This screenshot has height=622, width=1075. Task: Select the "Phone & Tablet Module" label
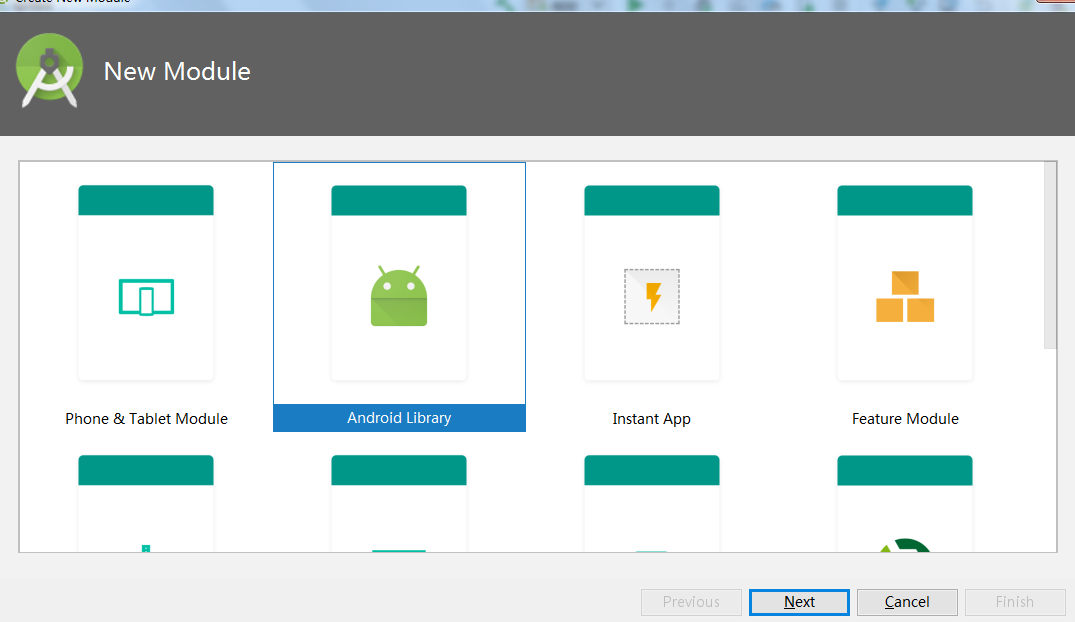coord(146,419)
